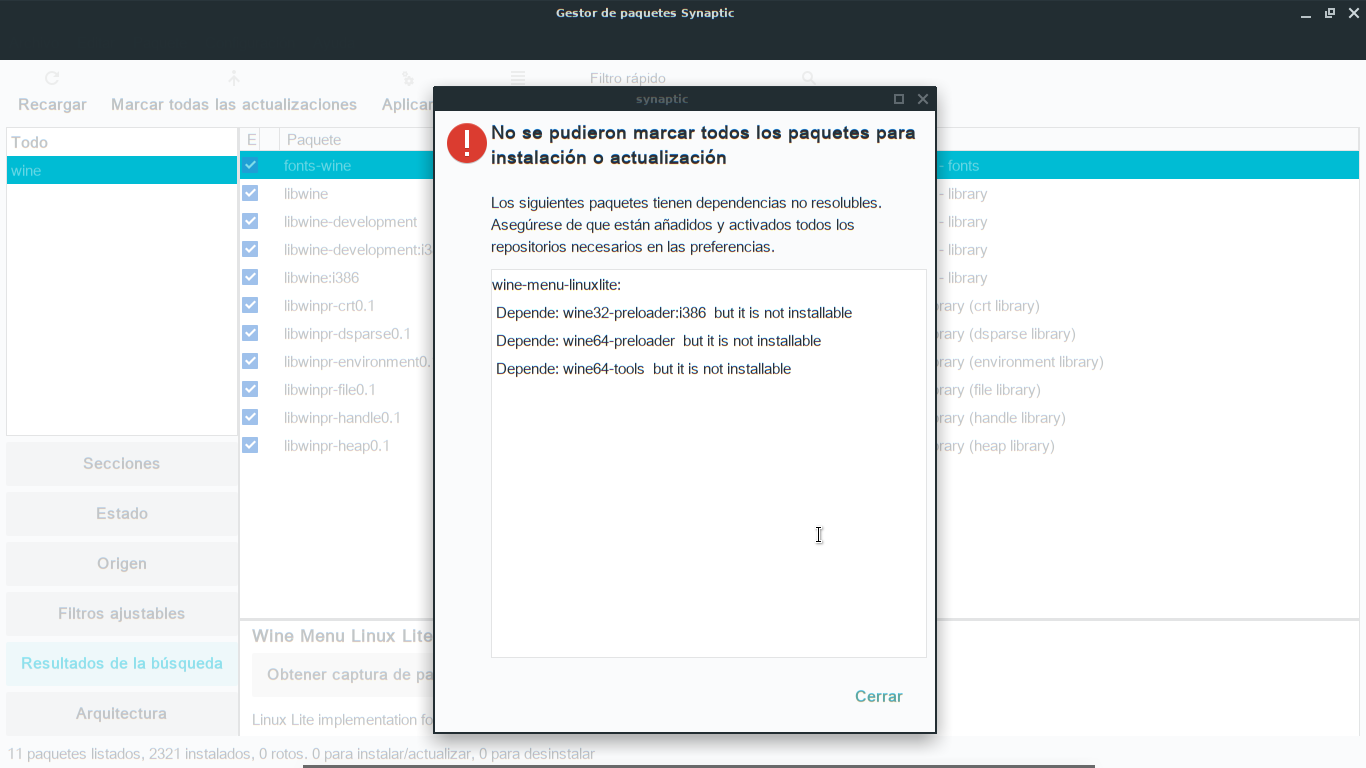Screen dimensions: 1366x768
Task: Click Marcar todas las actualizaciones label
Action: (234, 104)
